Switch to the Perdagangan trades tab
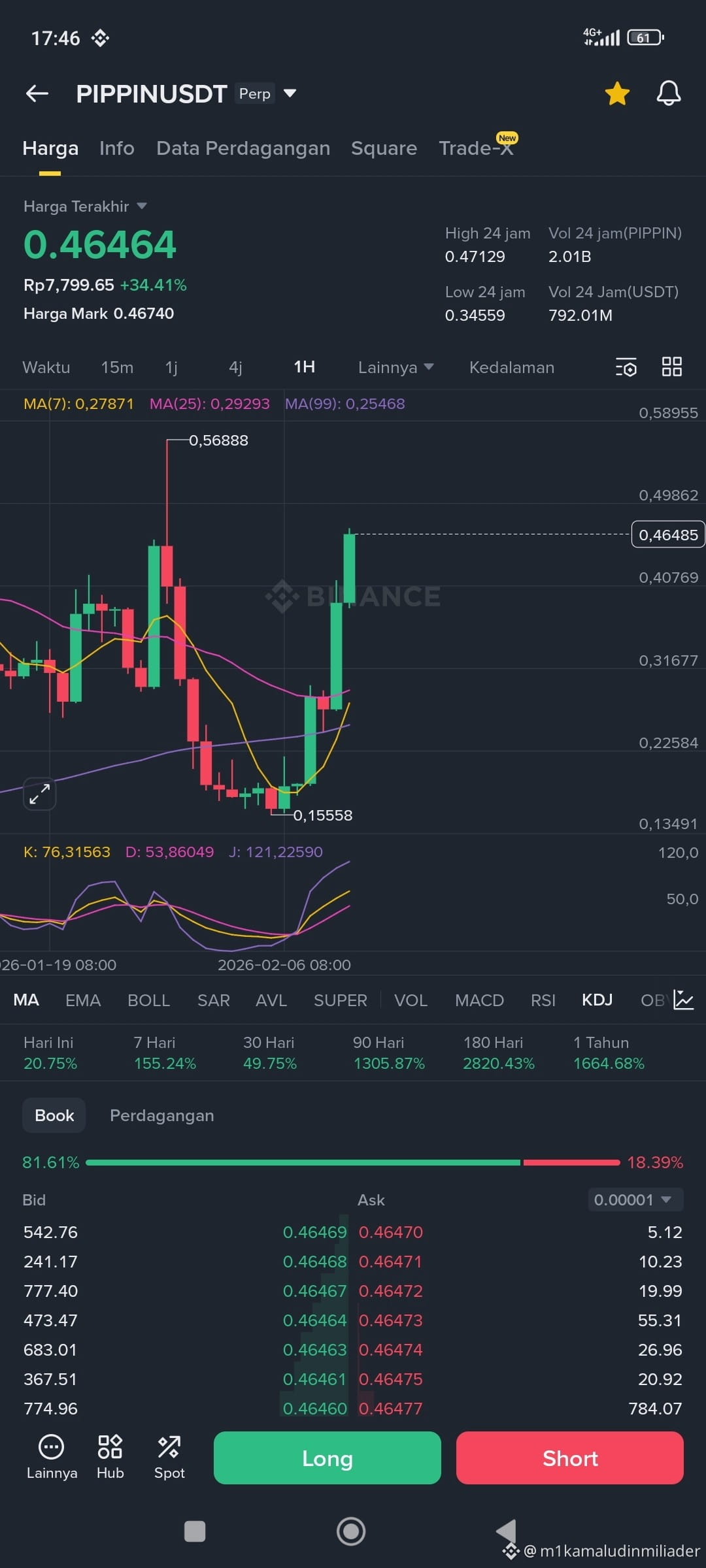Image resolution: width=706 pixels, height=1568 pixels. pyautogui.click(x=162, y=1115)
